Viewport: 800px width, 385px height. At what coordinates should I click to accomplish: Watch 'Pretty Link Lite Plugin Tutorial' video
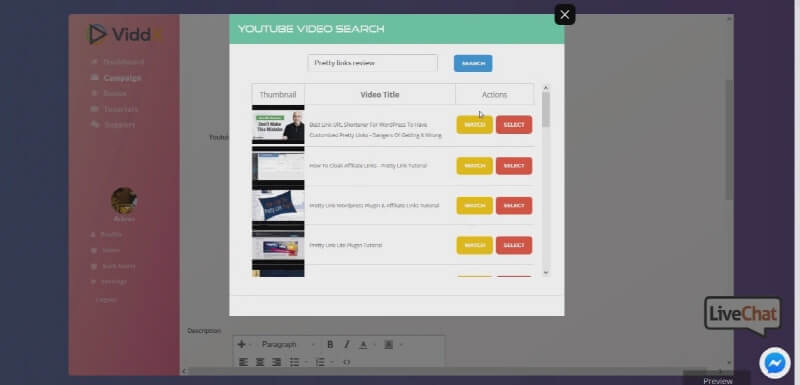coord(474,245)
